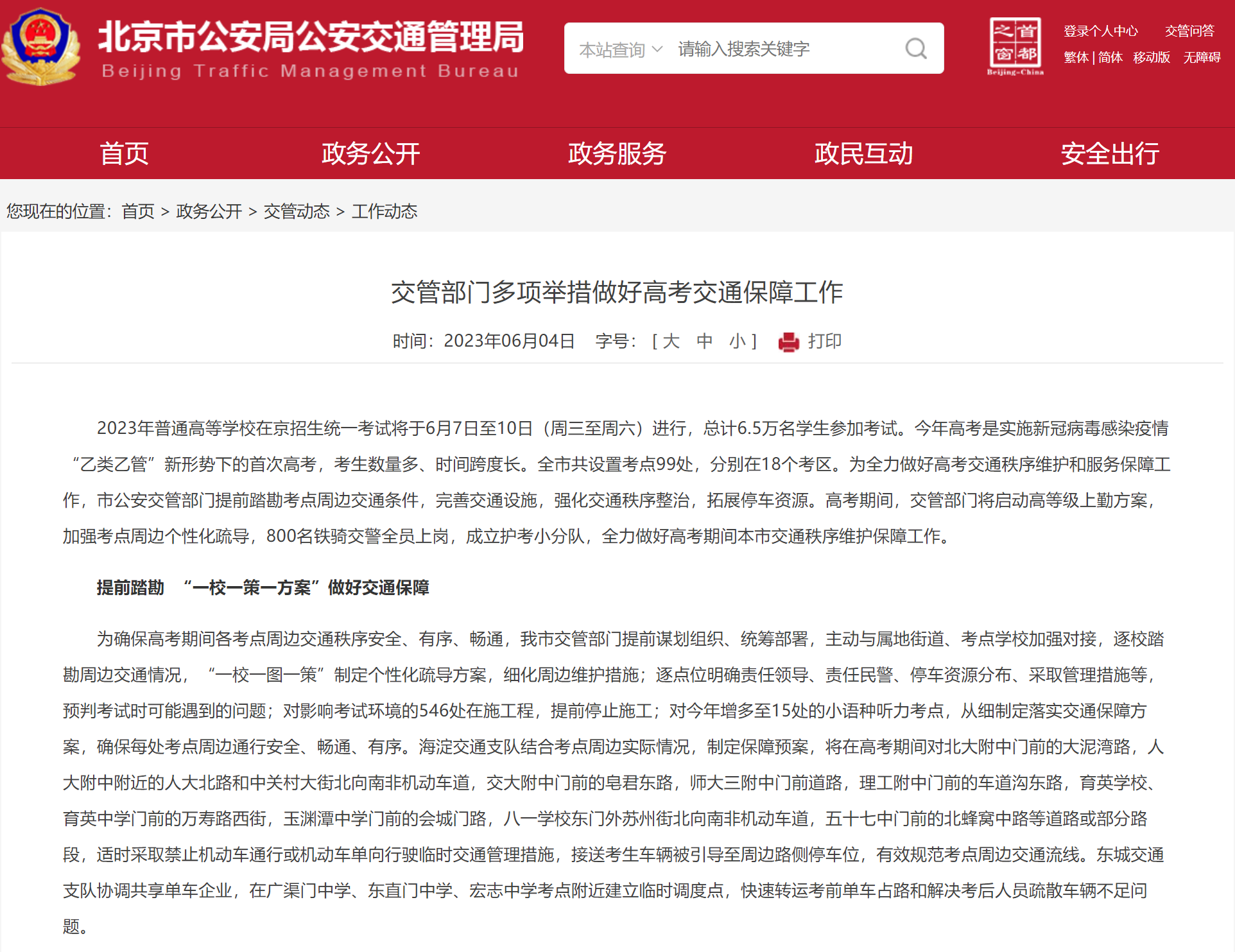
Task: Open the 政务公开 navigation tab
Action: (370, 153)
